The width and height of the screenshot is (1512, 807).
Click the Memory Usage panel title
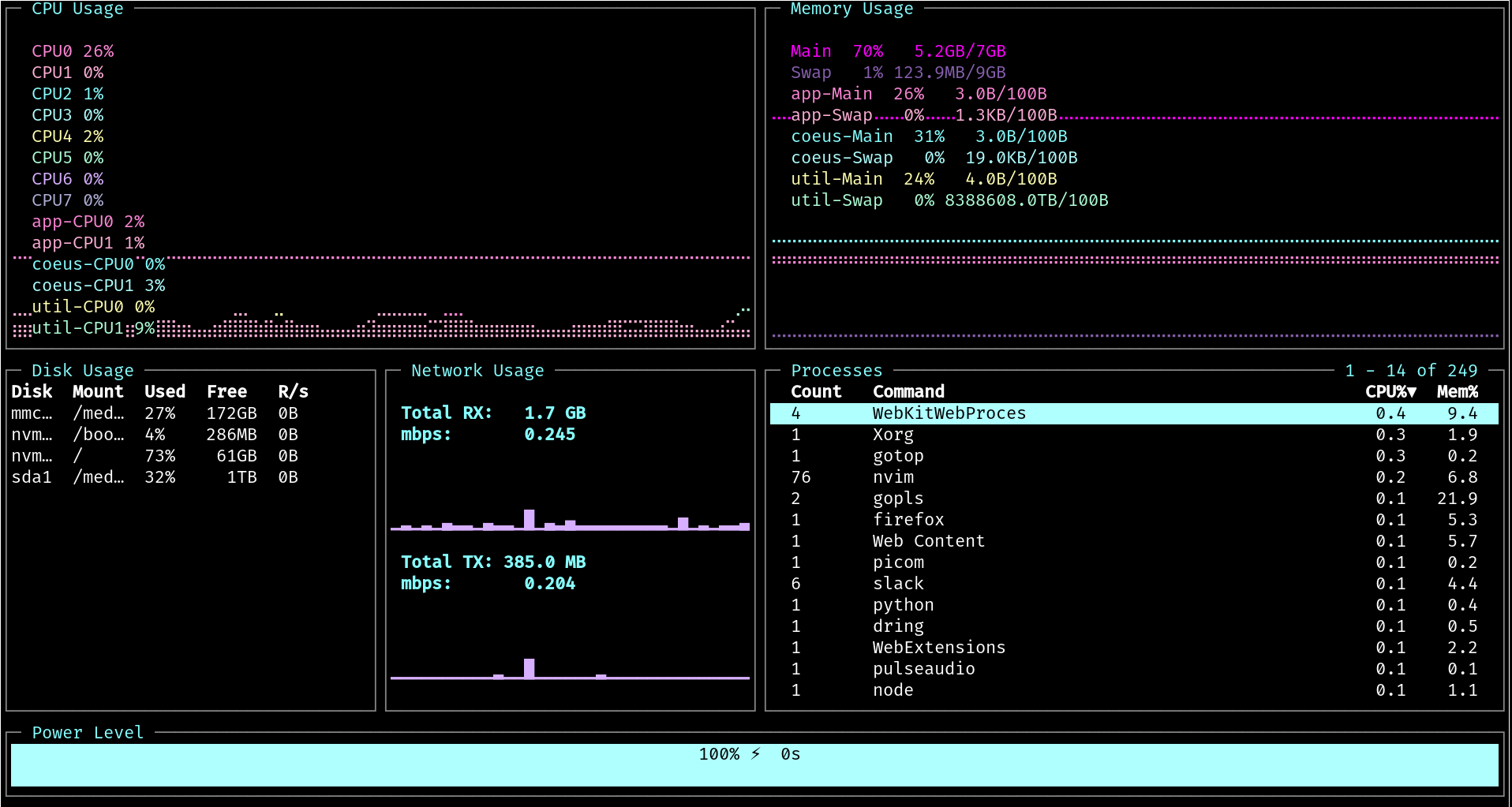tap(851, 9)
